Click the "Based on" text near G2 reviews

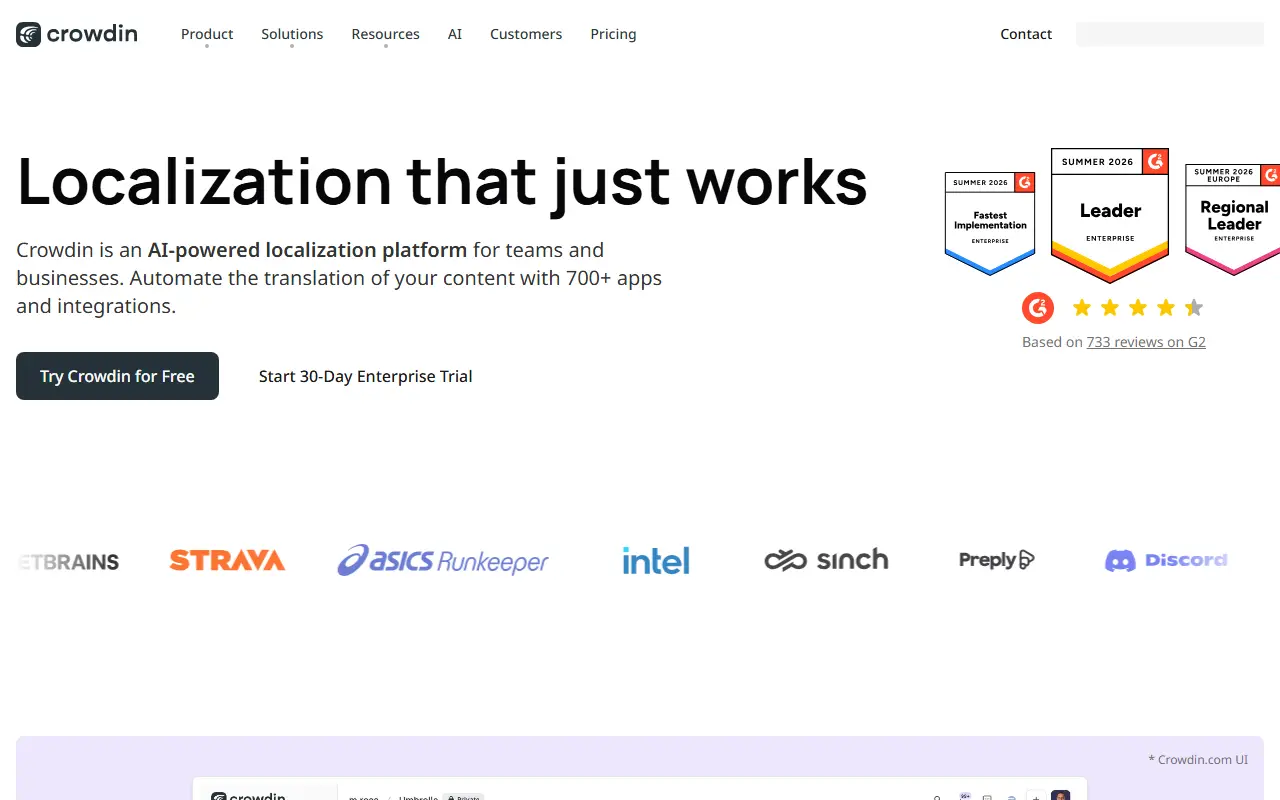(1052, 342)
